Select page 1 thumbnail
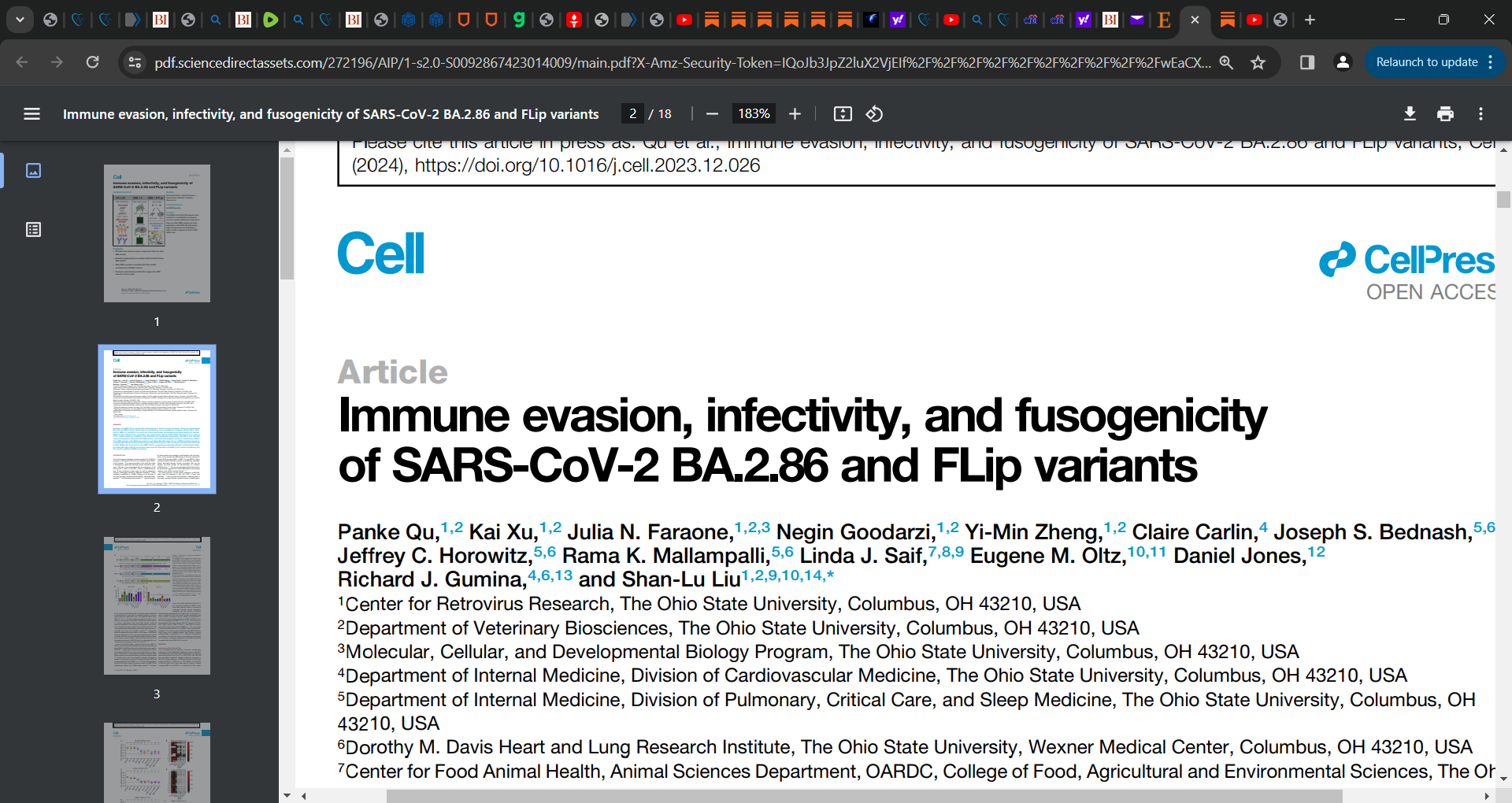The height and width of the screenshot is (803, 1512). point(157,233)
